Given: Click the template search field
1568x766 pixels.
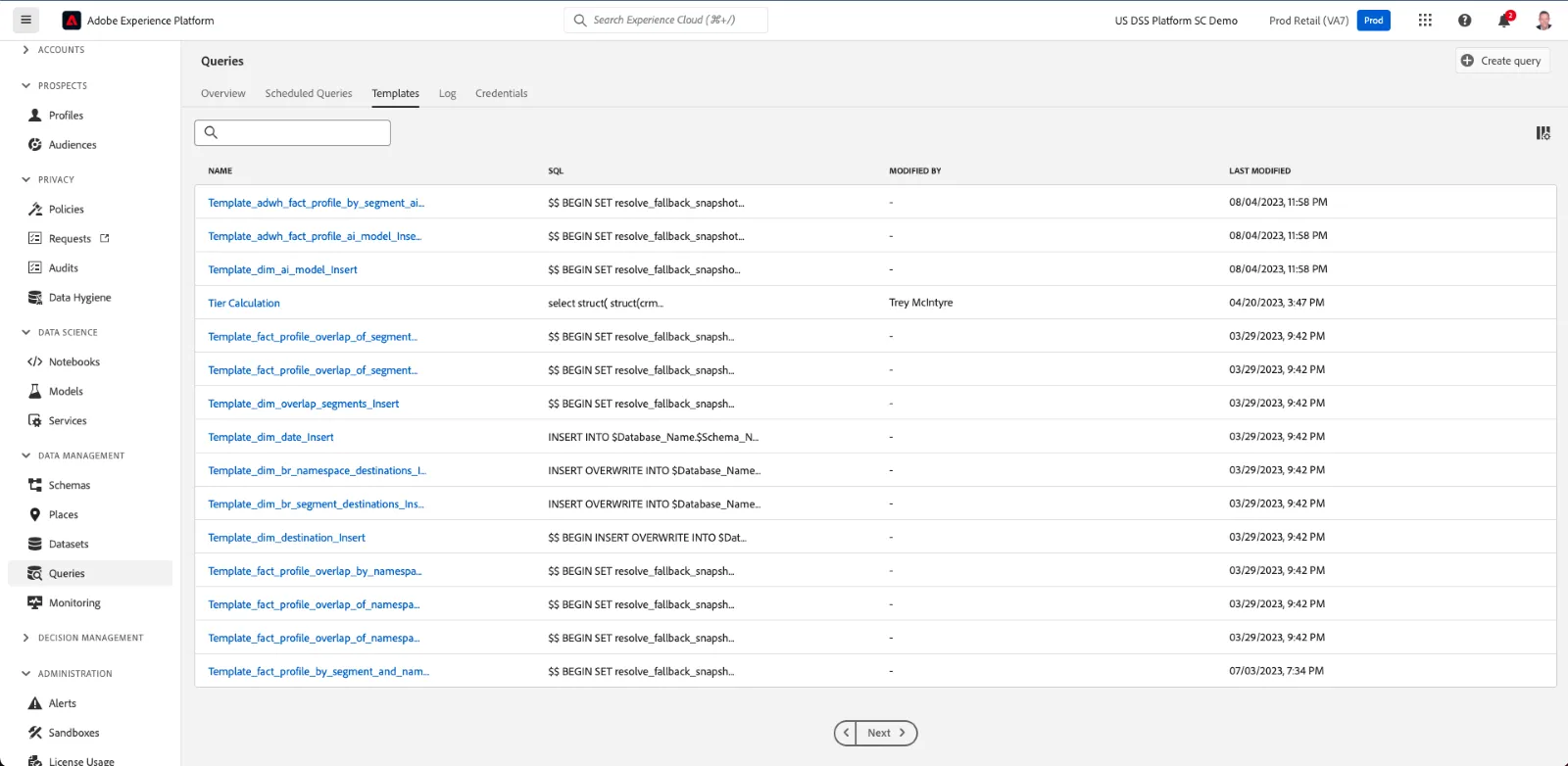Looking at the screenshot, I should [x=293, y=133].
